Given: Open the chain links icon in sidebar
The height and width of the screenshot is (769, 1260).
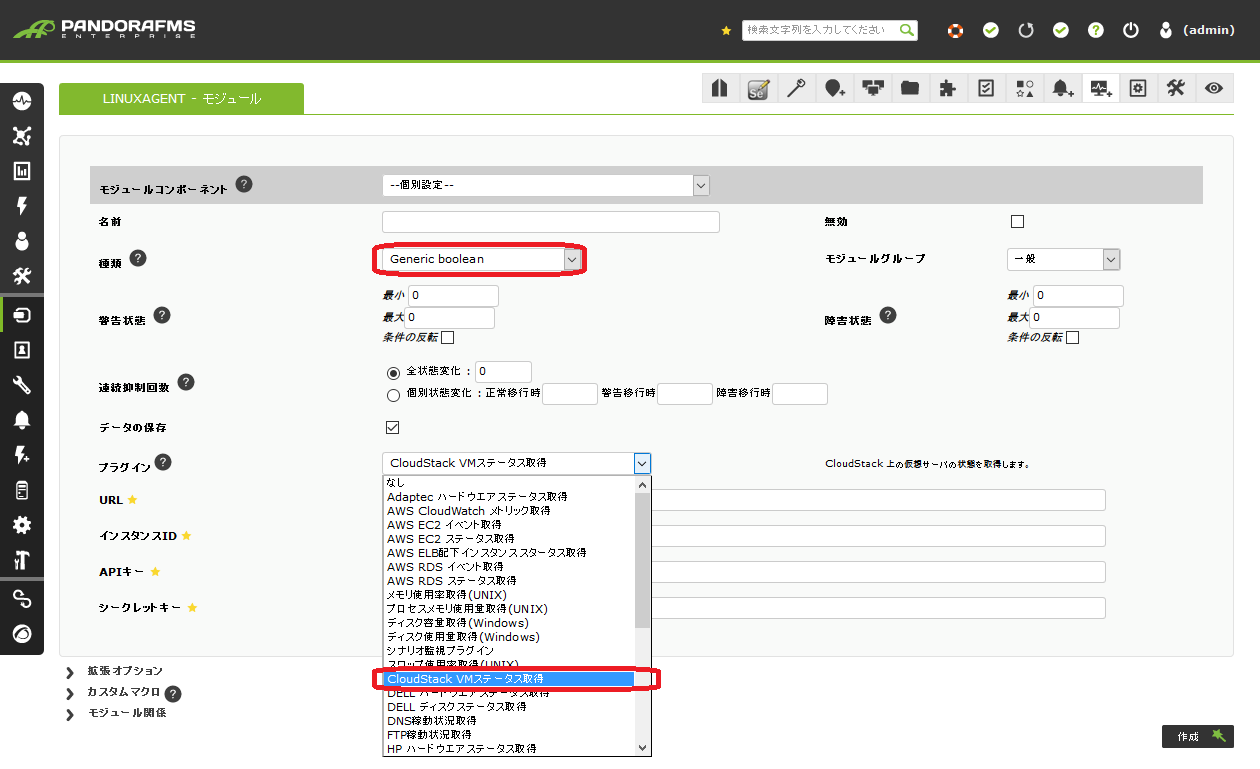Looking at the screenshot, I should click(22, 598).
